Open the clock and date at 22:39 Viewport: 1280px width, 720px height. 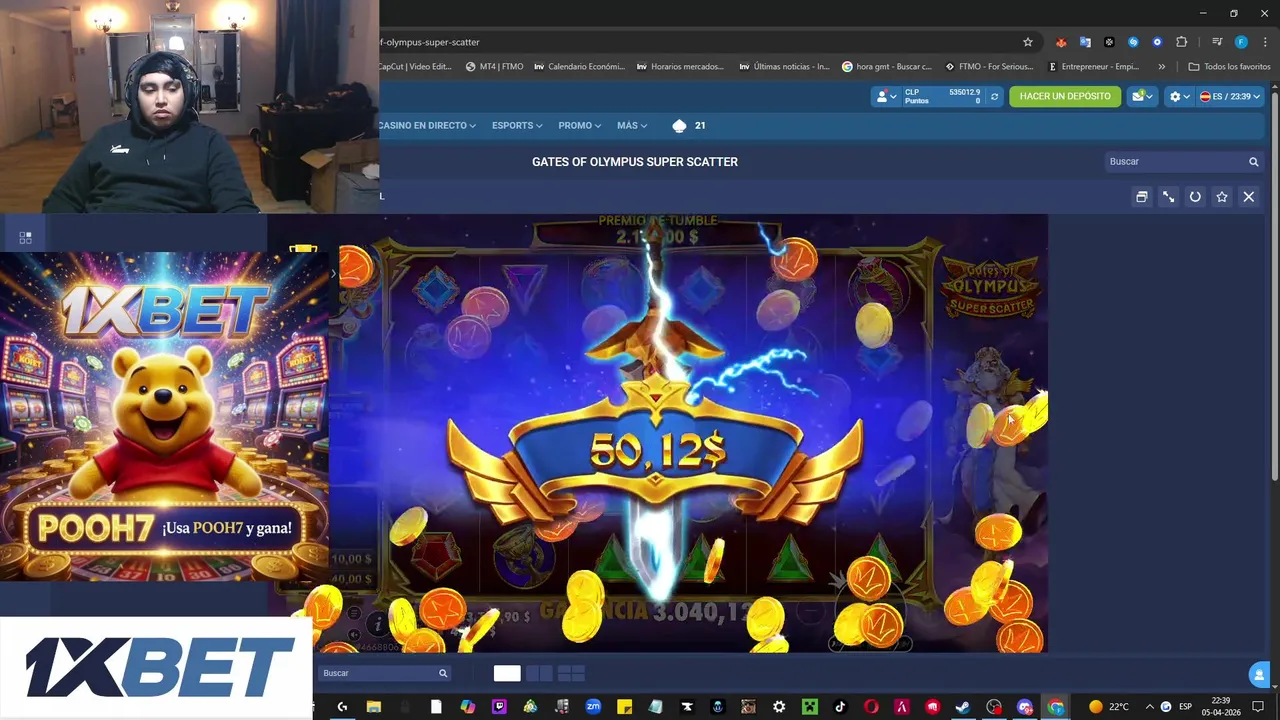[x=1221, y=707]
